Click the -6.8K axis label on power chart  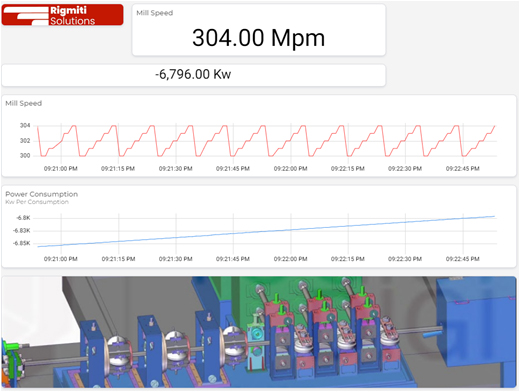[23, 218]
